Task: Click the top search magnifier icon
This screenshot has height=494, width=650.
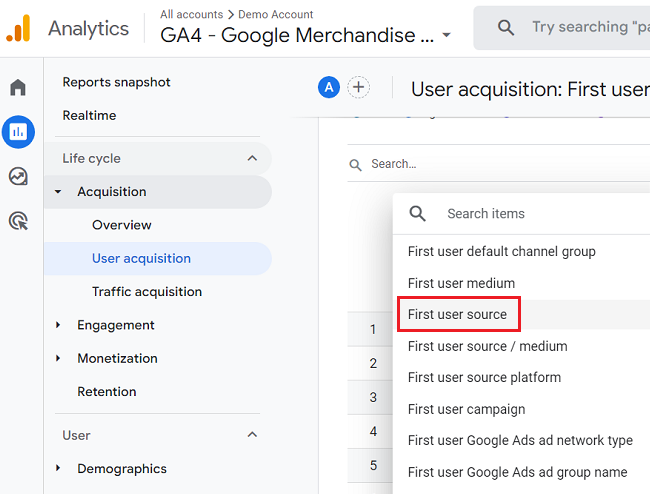Action: tap(506, 28)
